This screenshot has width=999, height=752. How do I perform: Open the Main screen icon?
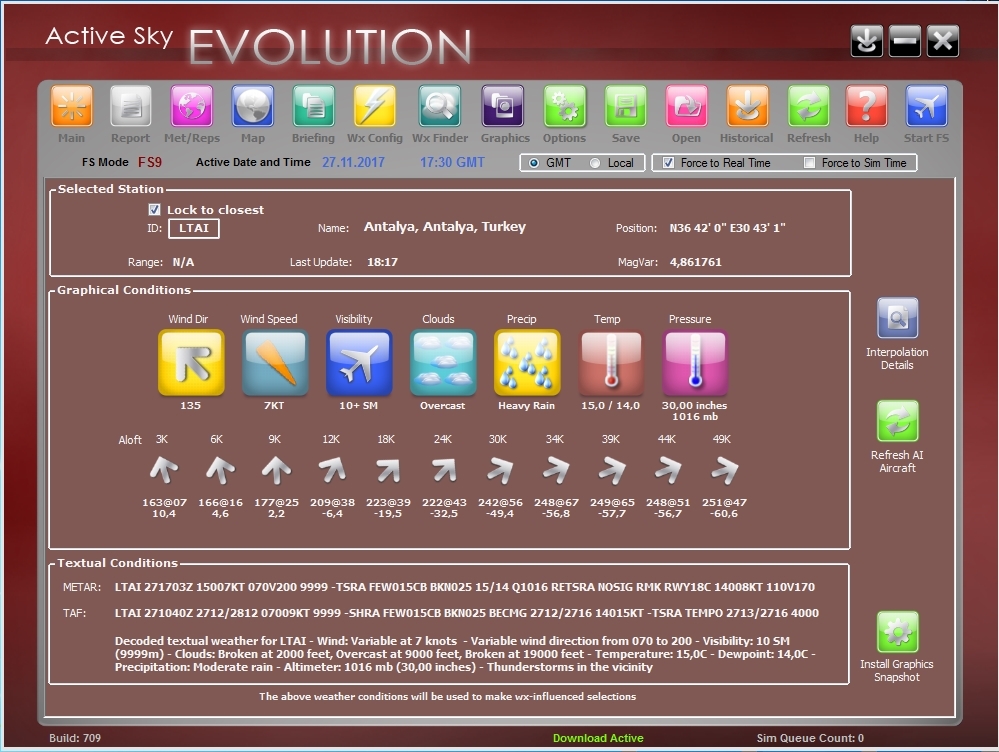coord(71,106)
